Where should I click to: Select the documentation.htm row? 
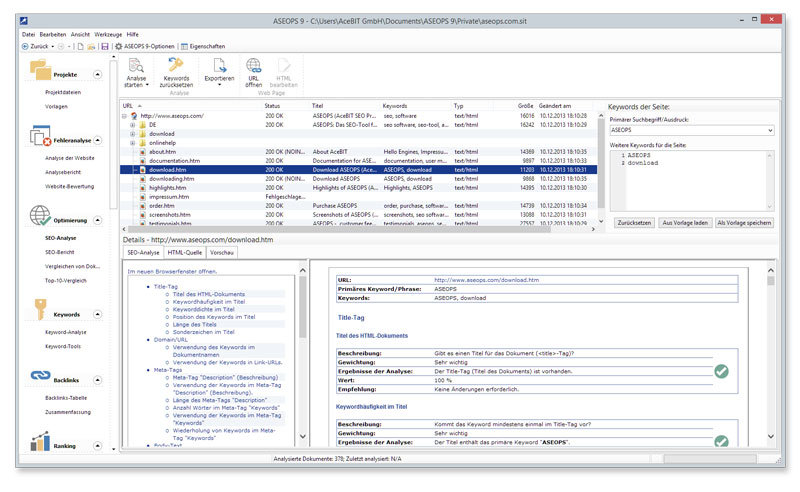[x=358, y=161]
